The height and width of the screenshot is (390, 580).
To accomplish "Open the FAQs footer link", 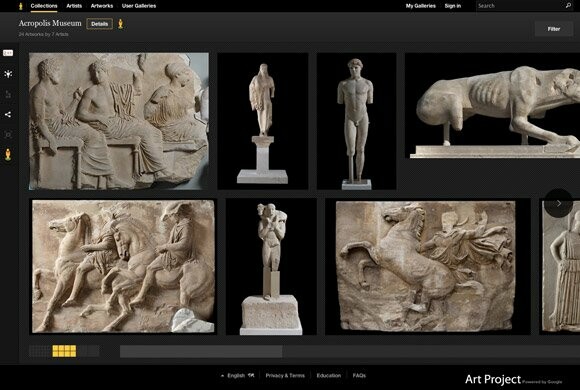I will point(359,376).
